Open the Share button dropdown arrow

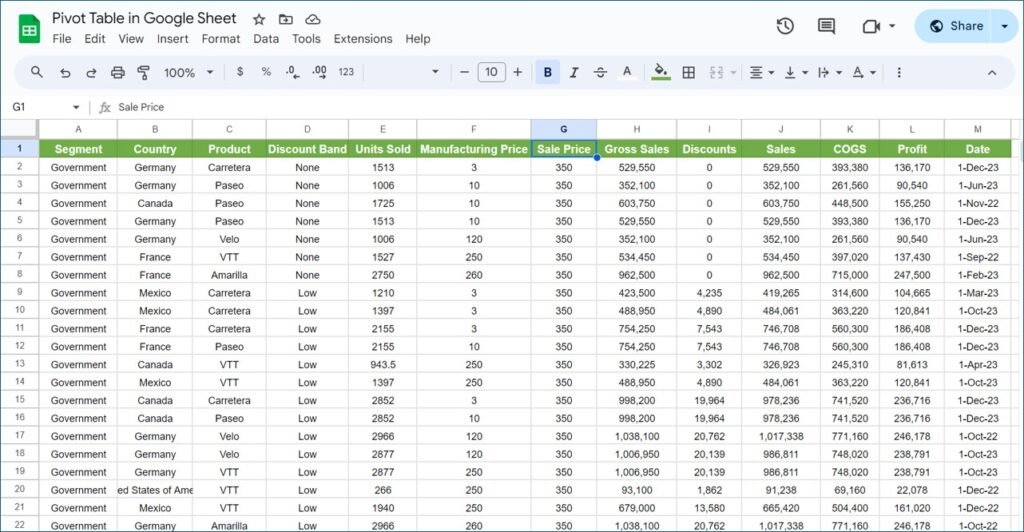(x=1004, y=26)
